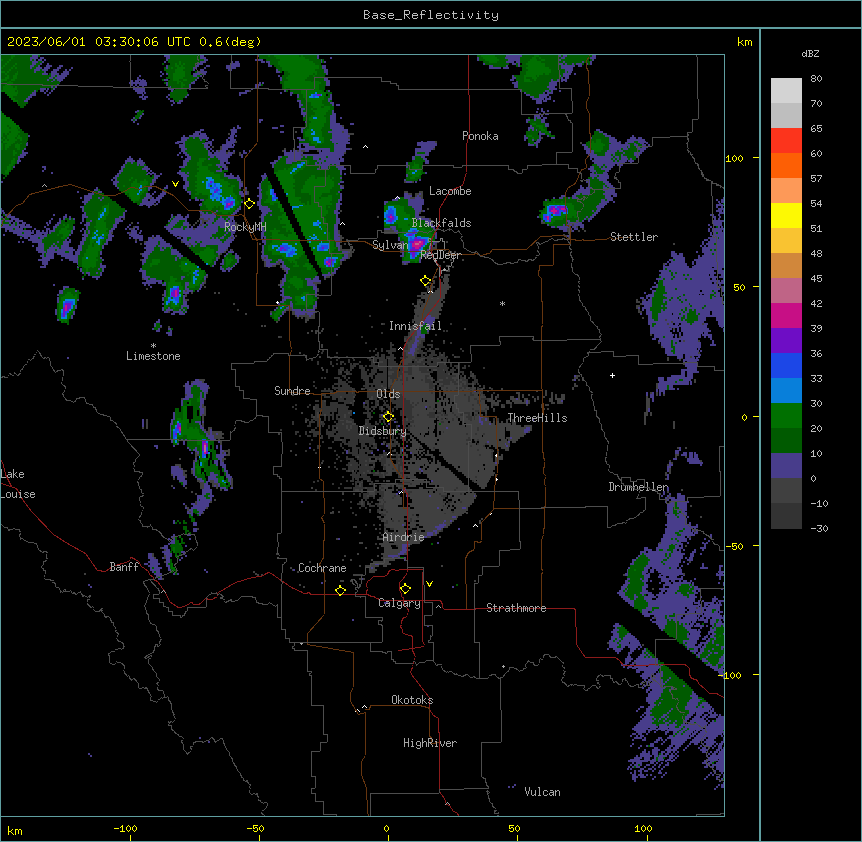
Task: Click the white plus marker northwest of Drumheller
Action: (x=612, y=375)
